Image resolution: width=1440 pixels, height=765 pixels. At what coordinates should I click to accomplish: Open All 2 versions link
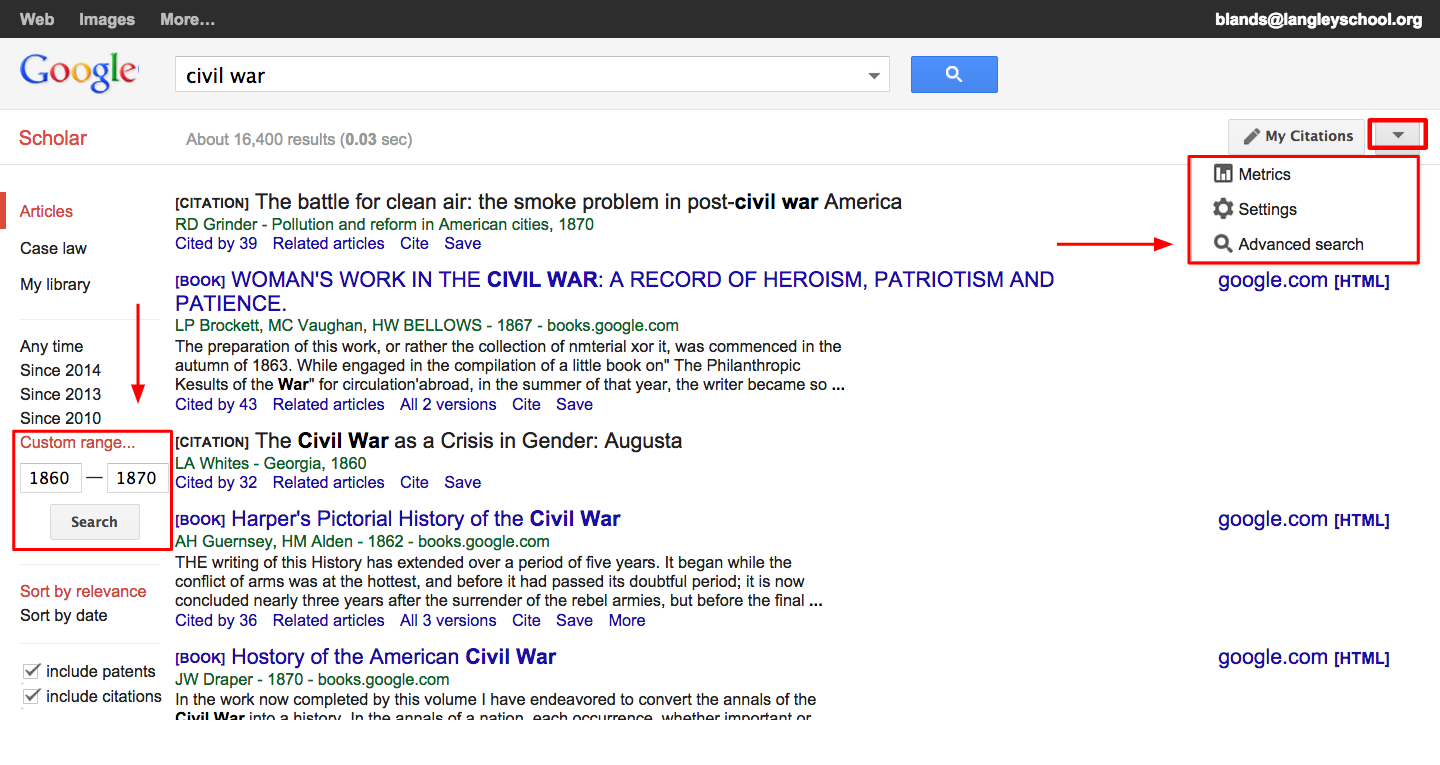point(448,404)
